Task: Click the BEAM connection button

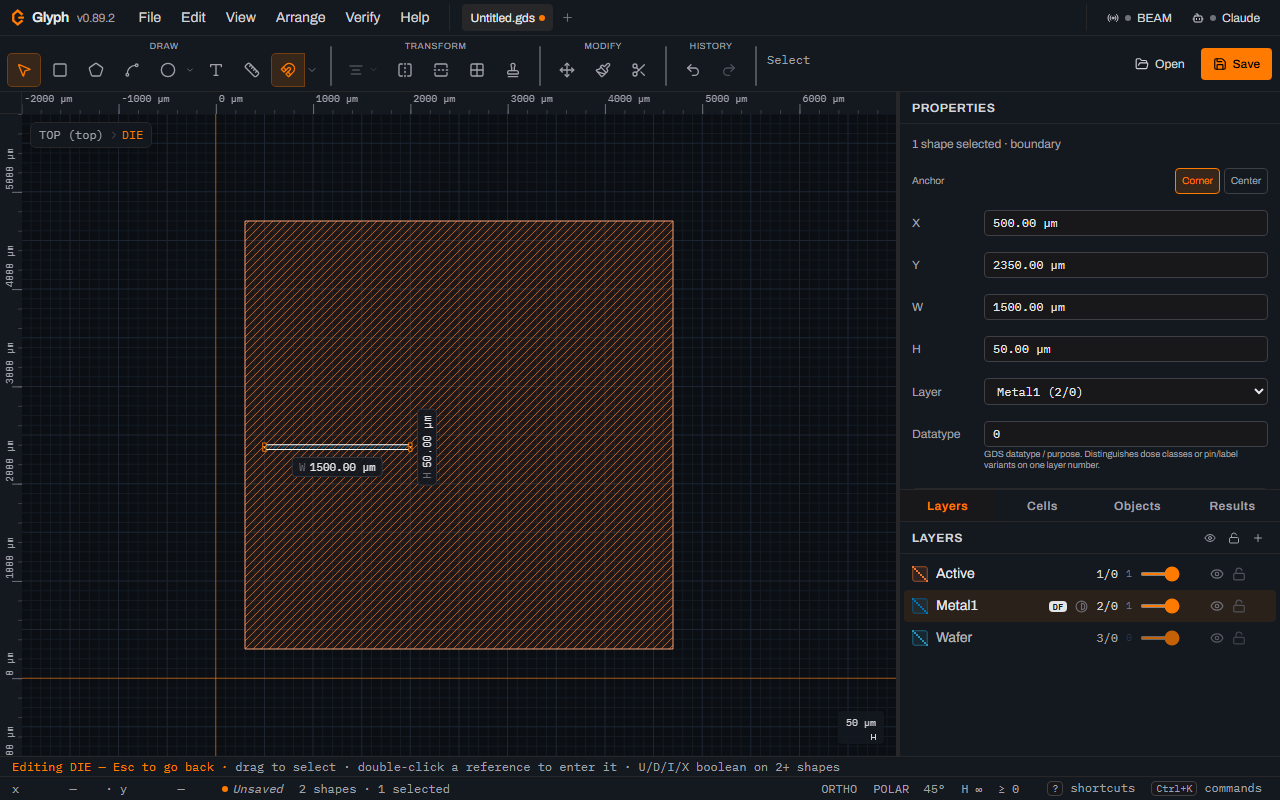Action: (1140, 18)
